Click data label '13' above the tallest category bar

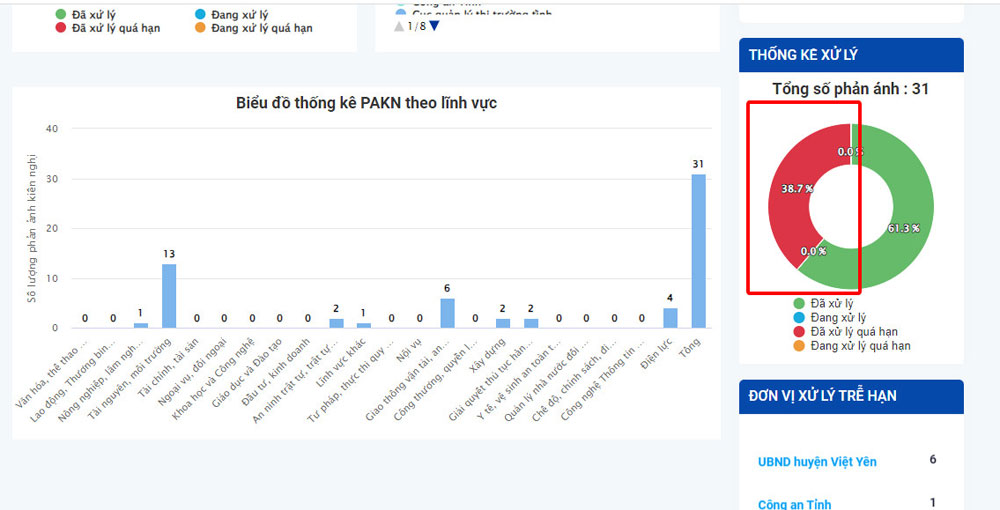169,254
